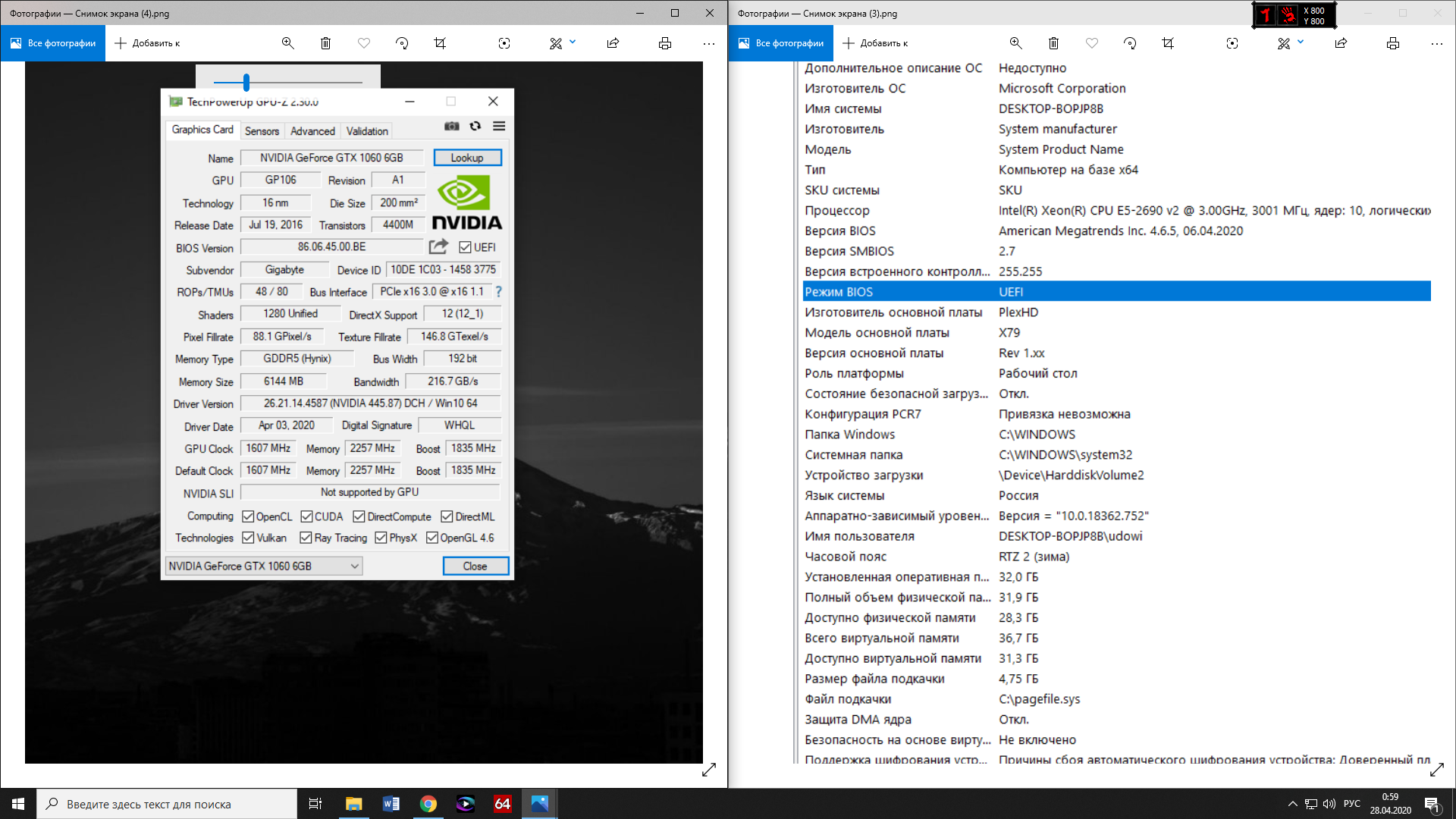Click the crop icon in right Photos toolbar
This screenshot has height=819, width=1456.
[x=1168, y=43]
